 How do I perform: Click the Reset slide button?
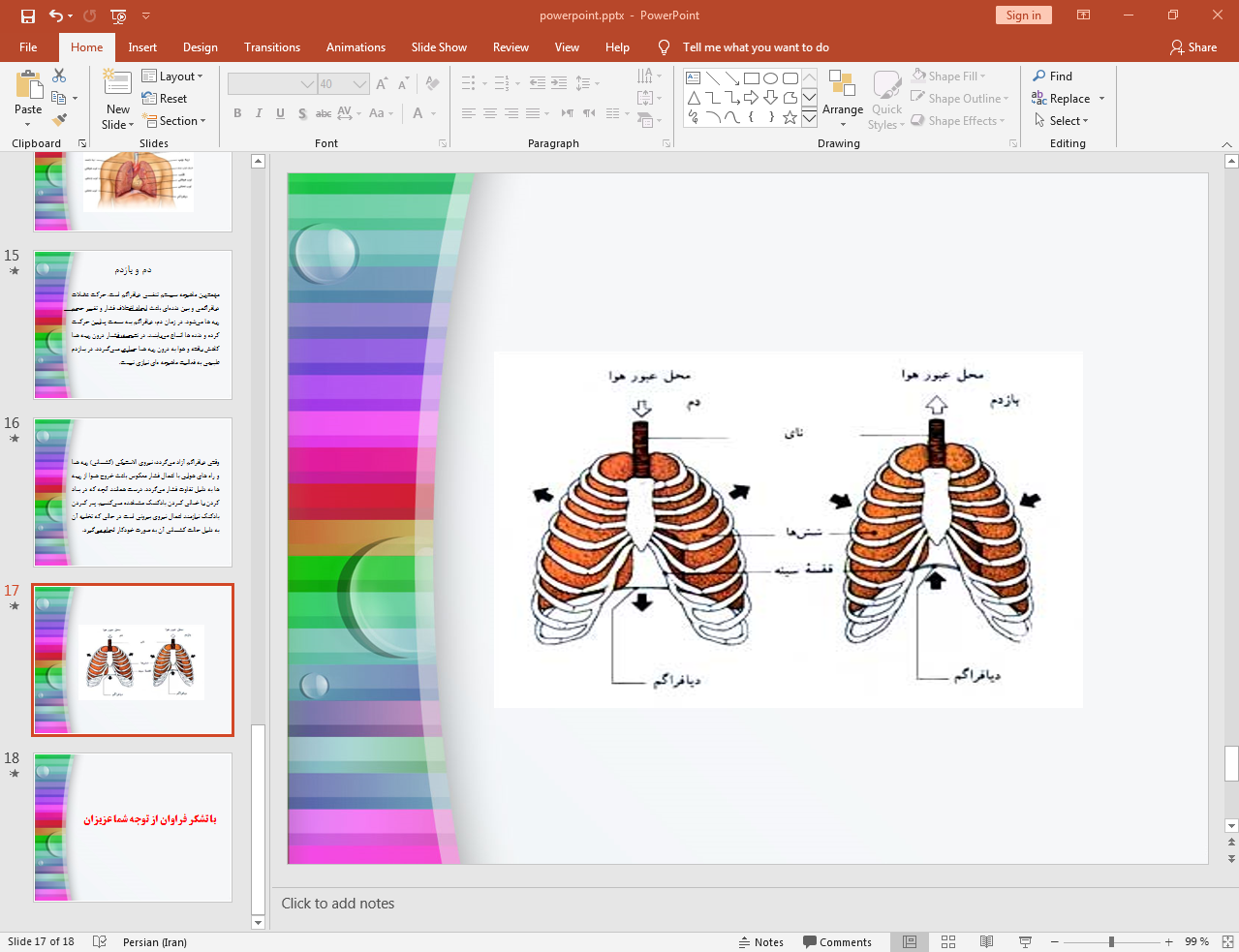coord(165,99)
